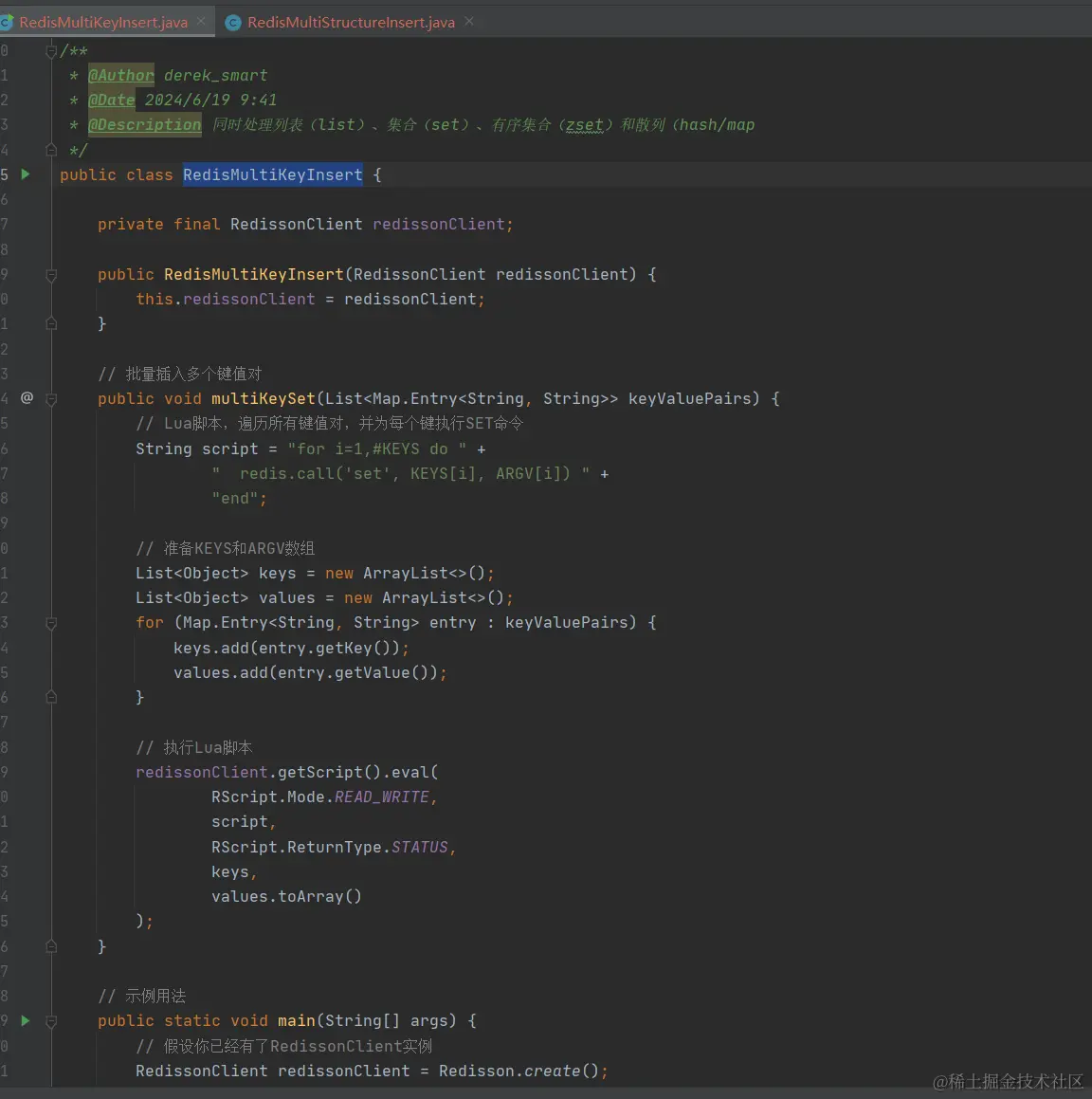The width and height of the screenshot is (1092, 1099).
Task: Switch to the RedisMultiStructureInsert.java tab
Action: click(x=351, y=23)
